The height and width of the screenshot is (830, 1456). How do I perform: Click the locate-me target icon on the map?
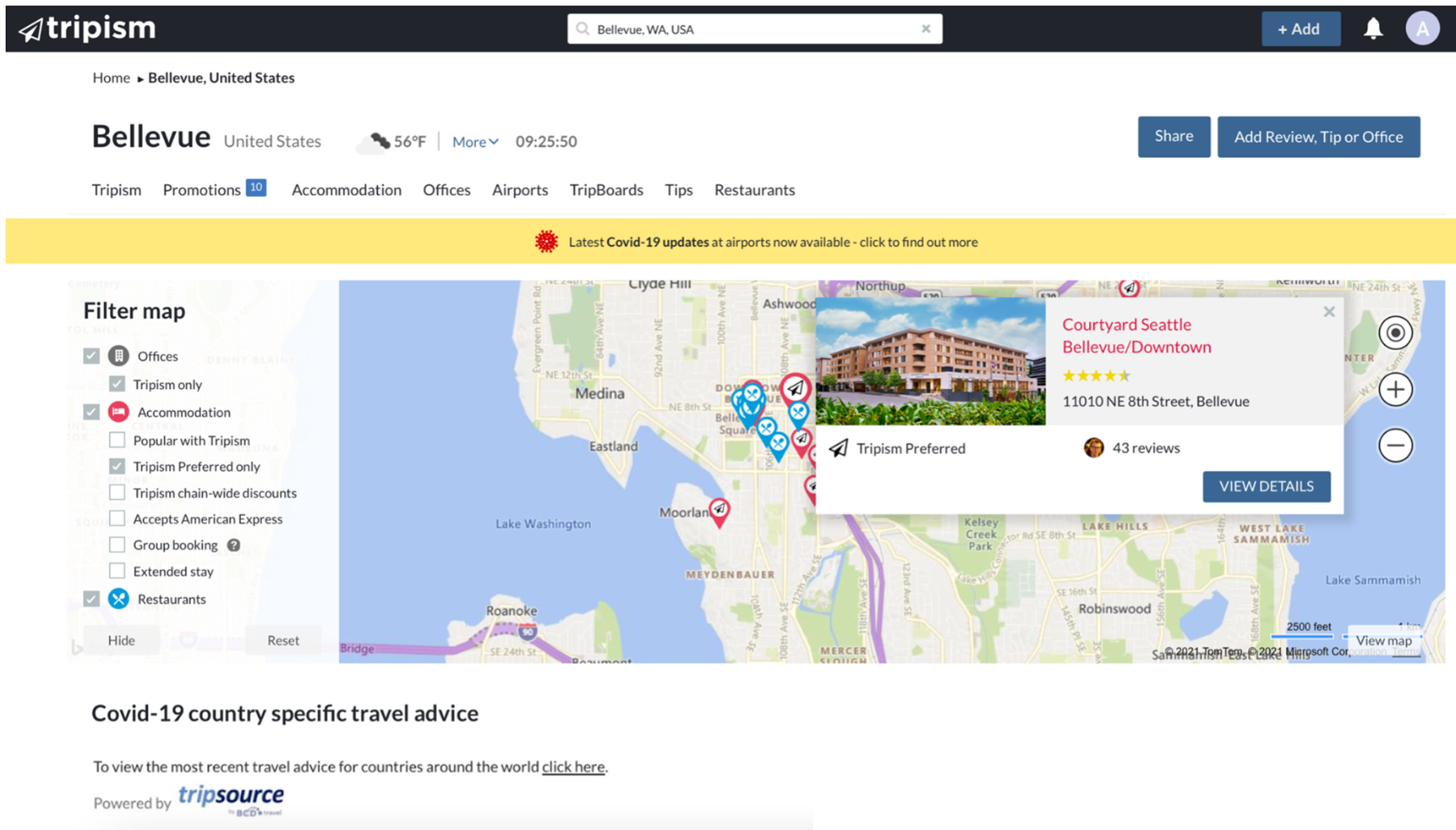click(1395, 333)
